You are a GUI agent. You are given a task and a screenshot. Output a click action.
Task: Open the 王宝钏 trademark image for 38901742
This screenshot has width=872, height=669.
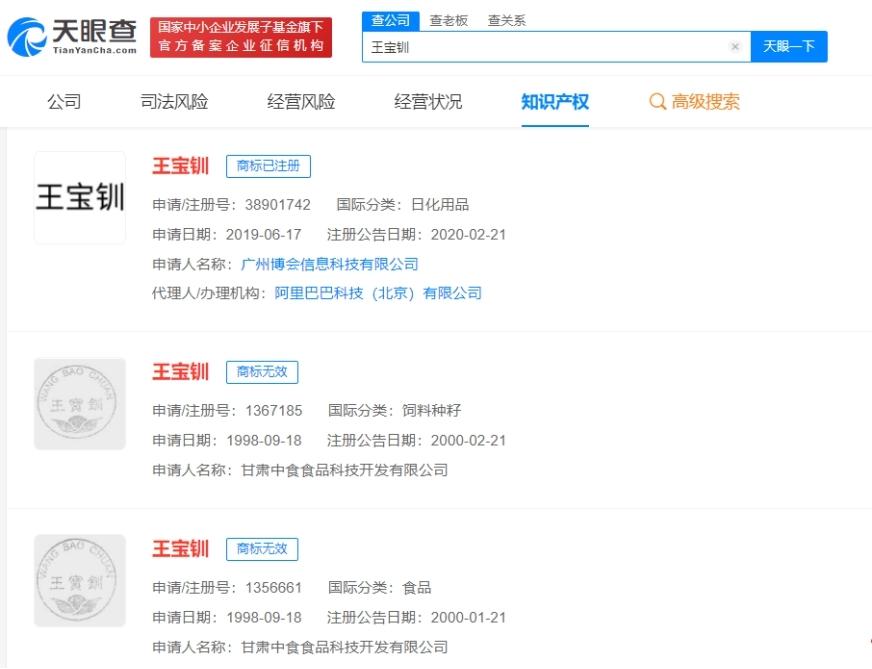(x=80, y=197)
